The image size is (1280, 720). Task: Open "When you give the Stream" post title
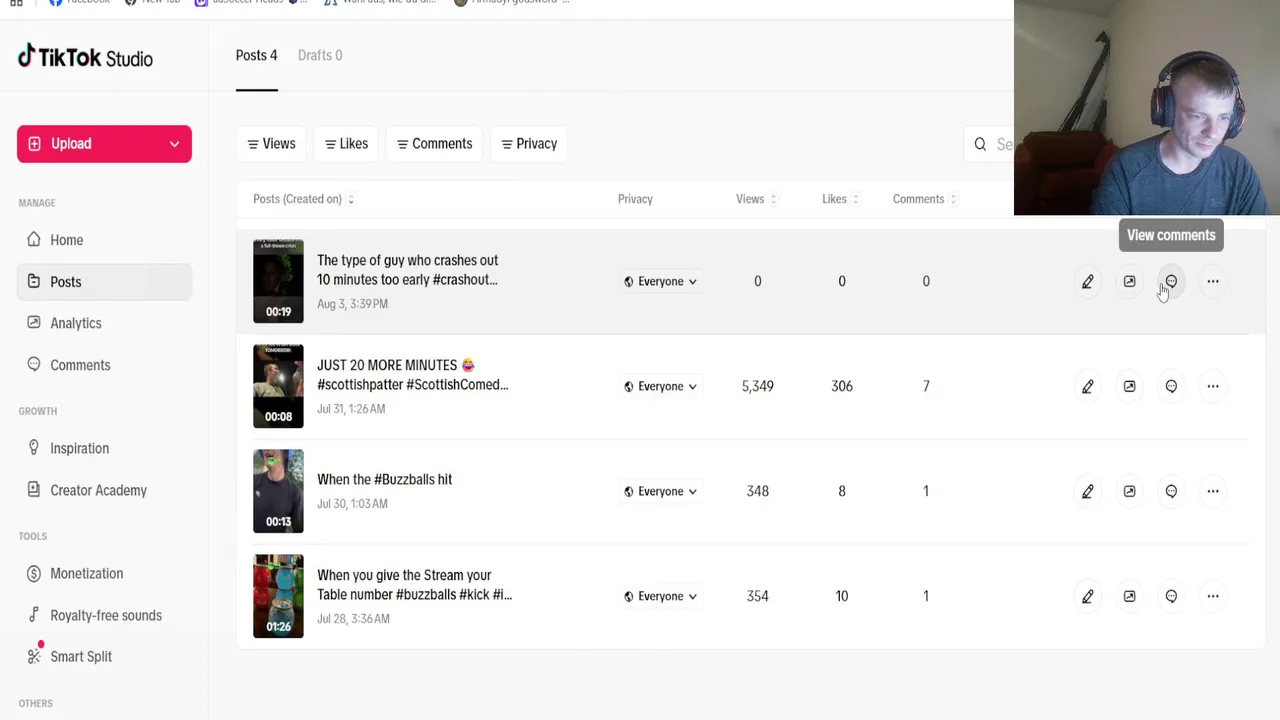click(x=414, y=585)
